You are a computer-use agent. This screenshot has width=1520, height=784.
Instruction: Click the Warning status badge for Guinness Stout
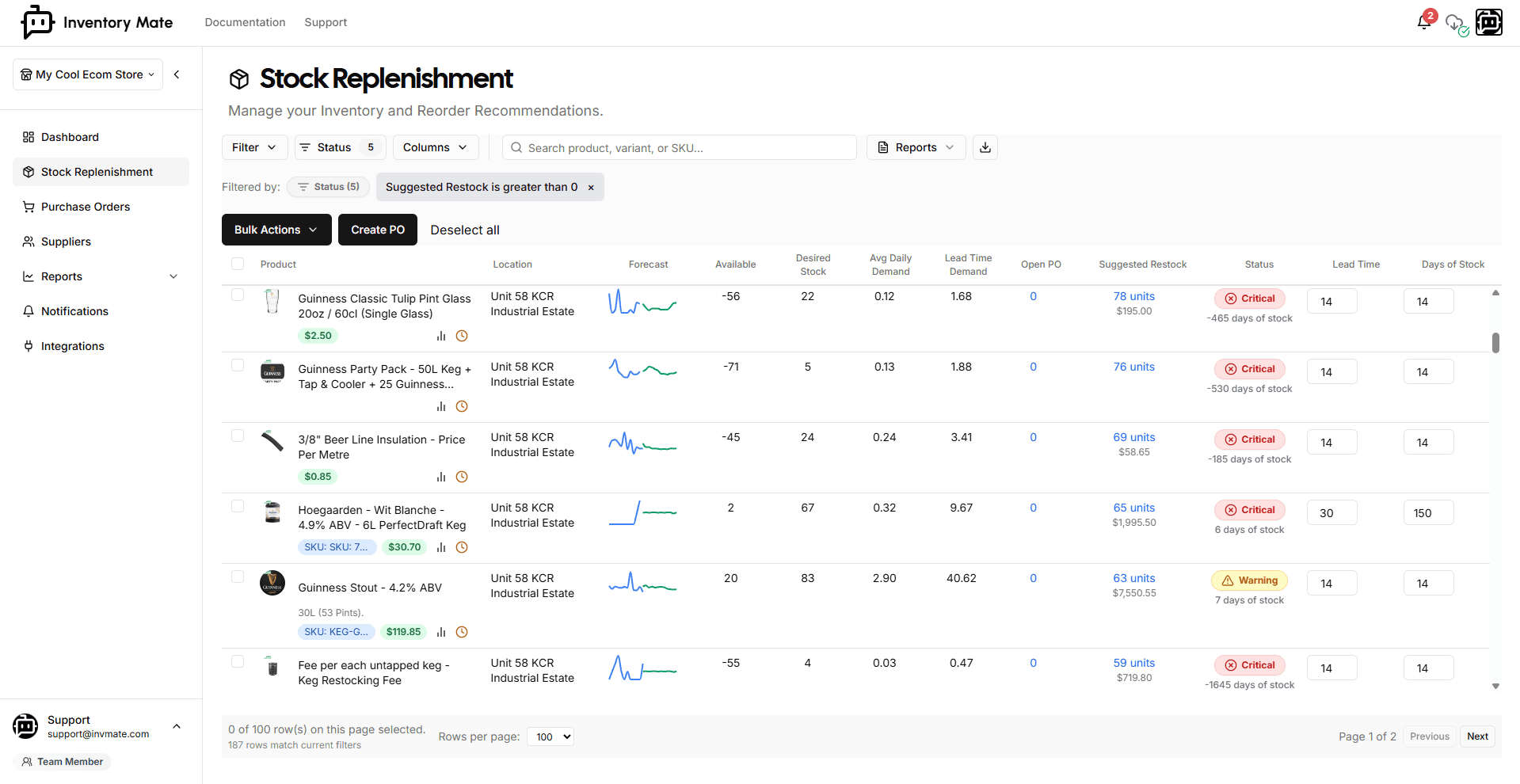[x=1250, y=580]
